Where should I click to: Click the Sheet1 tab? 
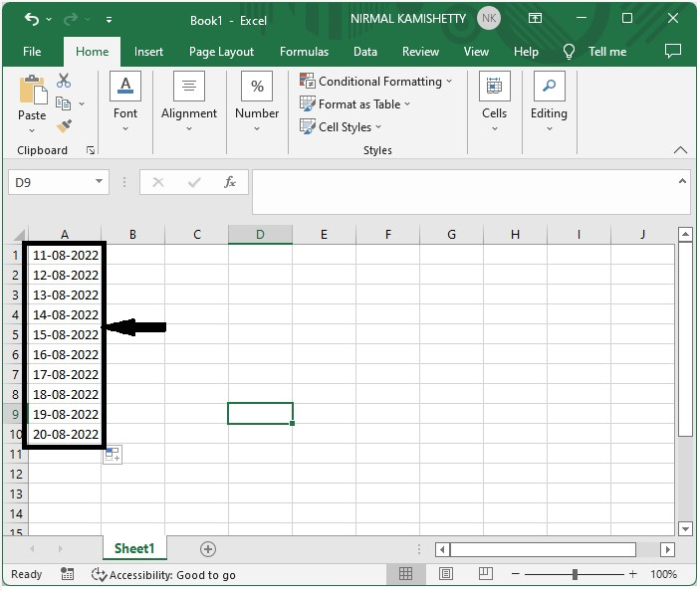[134, 548]
